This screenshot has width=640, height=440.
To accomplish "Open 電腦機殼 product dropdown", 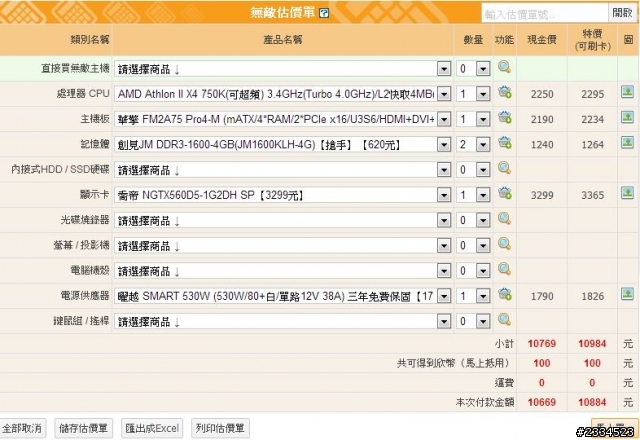I will click(282, 271).
